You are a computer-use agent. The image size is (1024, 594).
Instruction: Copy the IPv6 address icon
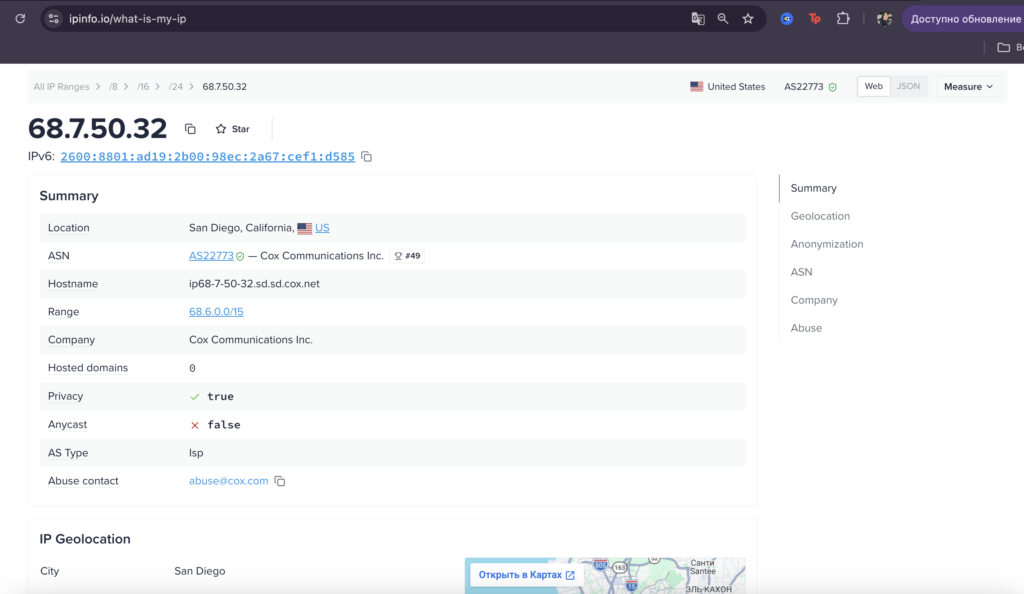click(x=366, y=157)
